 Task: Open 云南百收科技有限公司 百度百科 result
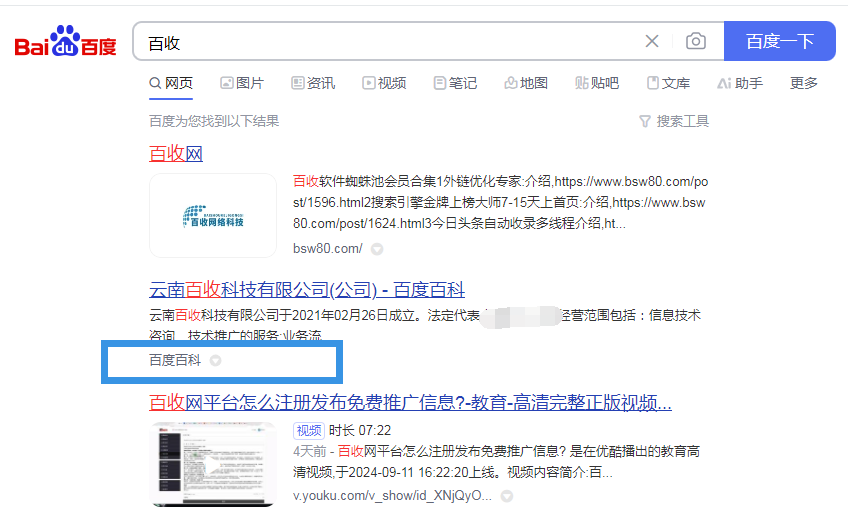[x=307, y=290]
